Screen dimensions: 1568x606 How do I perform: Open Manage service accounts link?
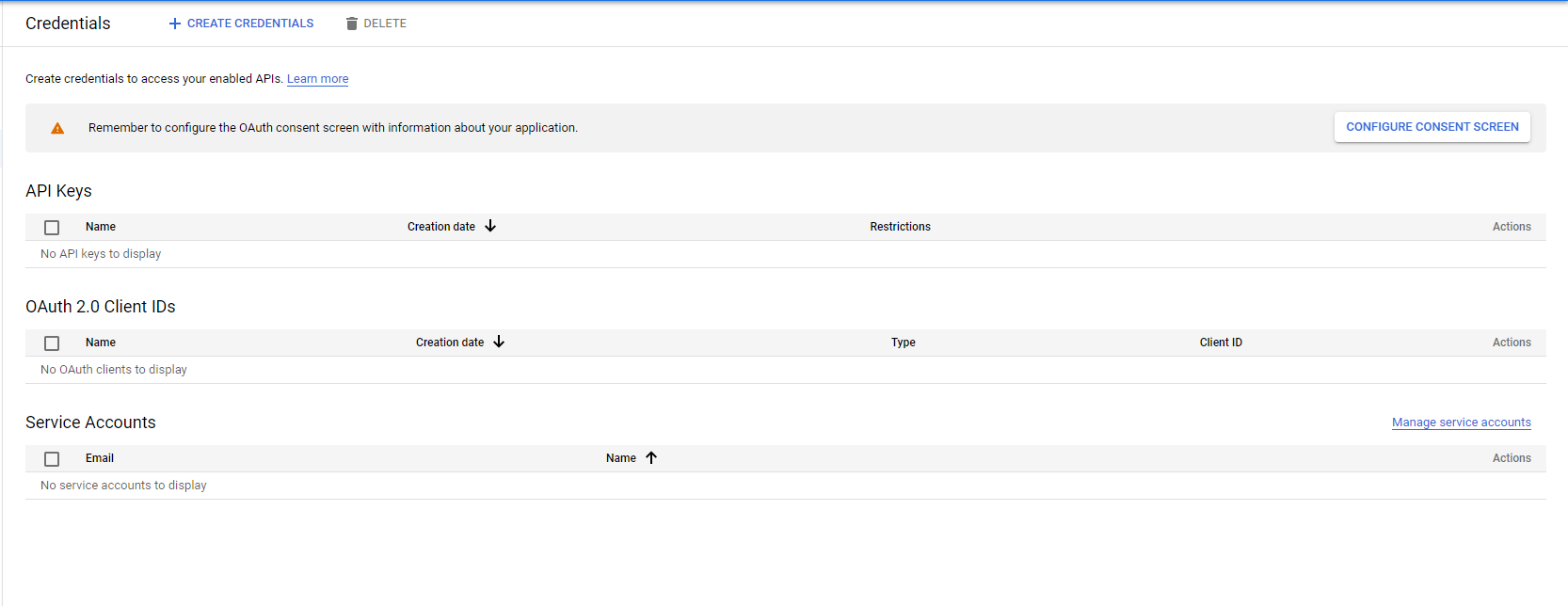tap(1462, 423)
